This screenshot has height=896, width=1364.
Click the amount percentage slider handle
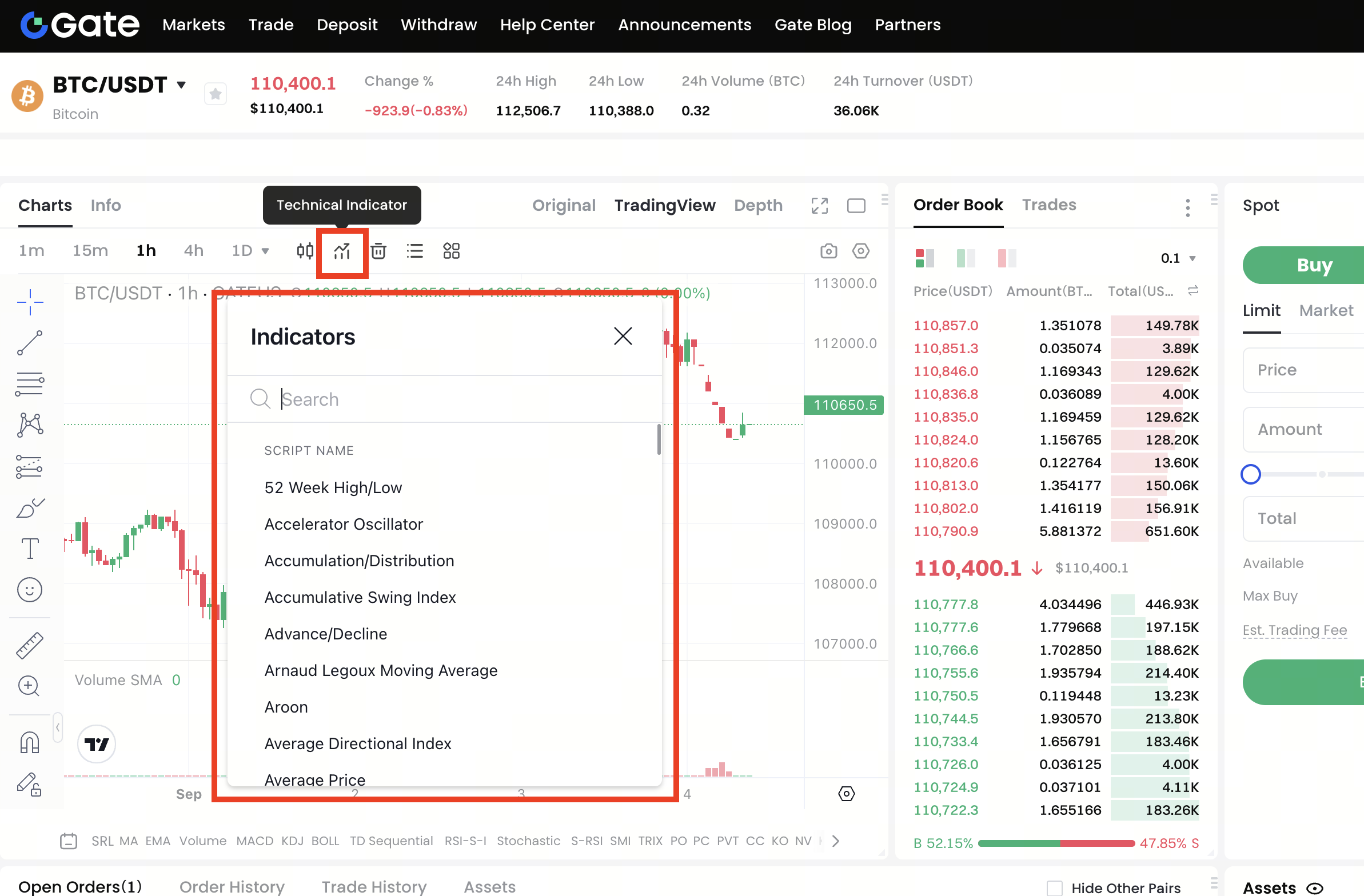coord(1251,474)
